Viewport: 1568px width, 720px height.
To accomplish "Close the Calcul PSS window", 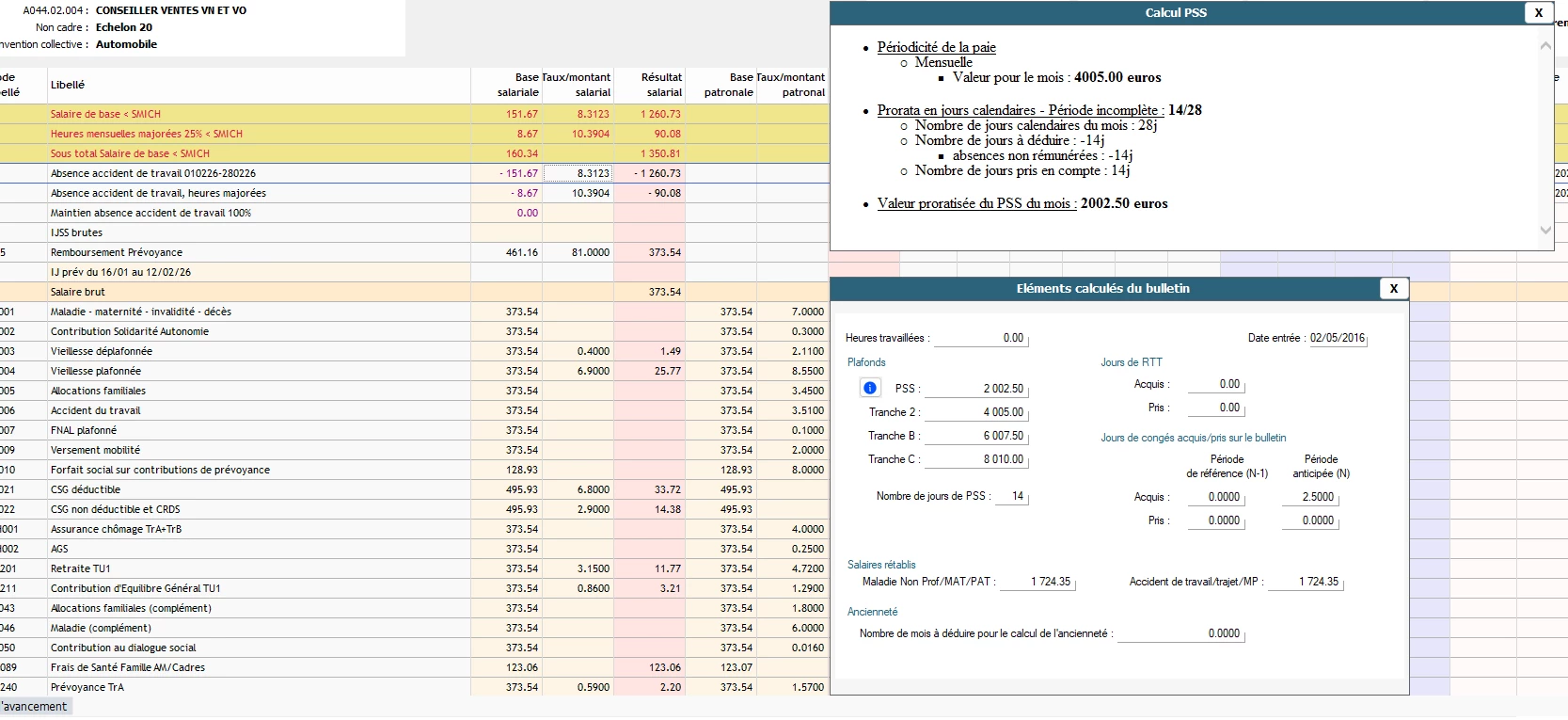I will coord(1538,12).
